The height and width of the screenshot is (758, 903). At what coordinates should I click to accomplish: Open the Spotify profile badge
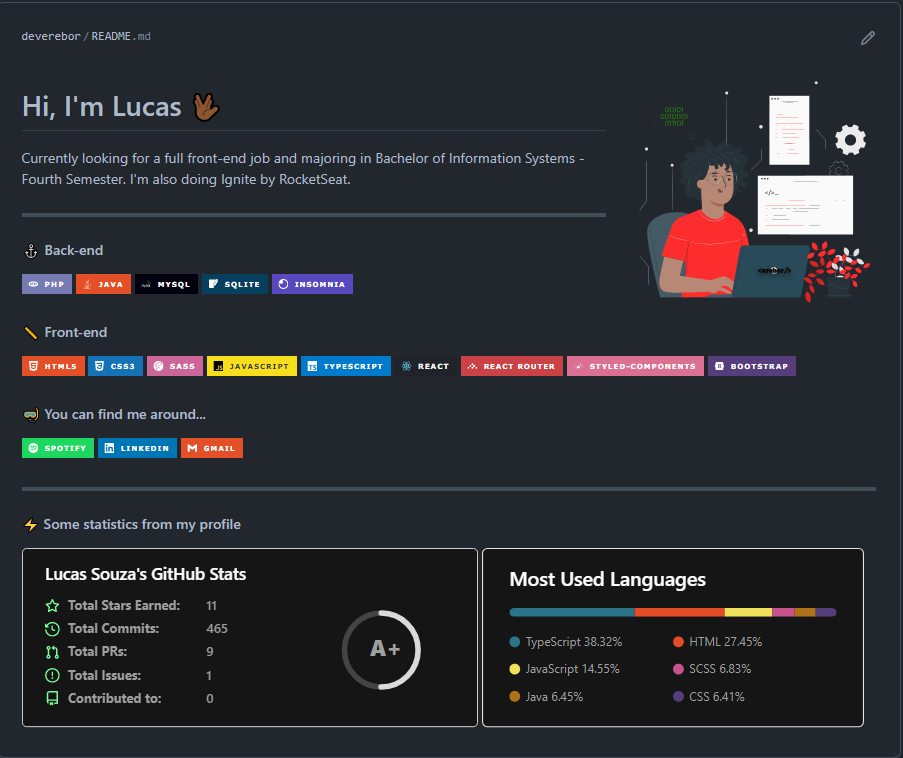pyautogui.click(x=58, y=448)
